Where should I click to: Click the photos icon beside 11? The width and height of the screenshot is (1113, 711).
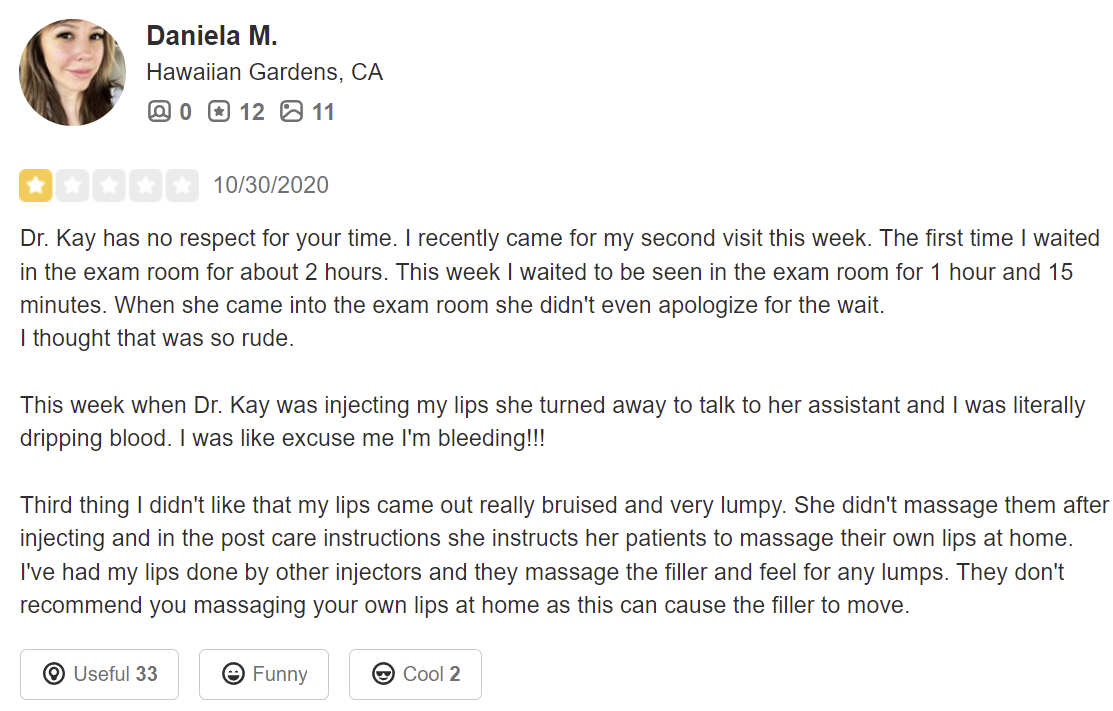[x=291, y=111]
